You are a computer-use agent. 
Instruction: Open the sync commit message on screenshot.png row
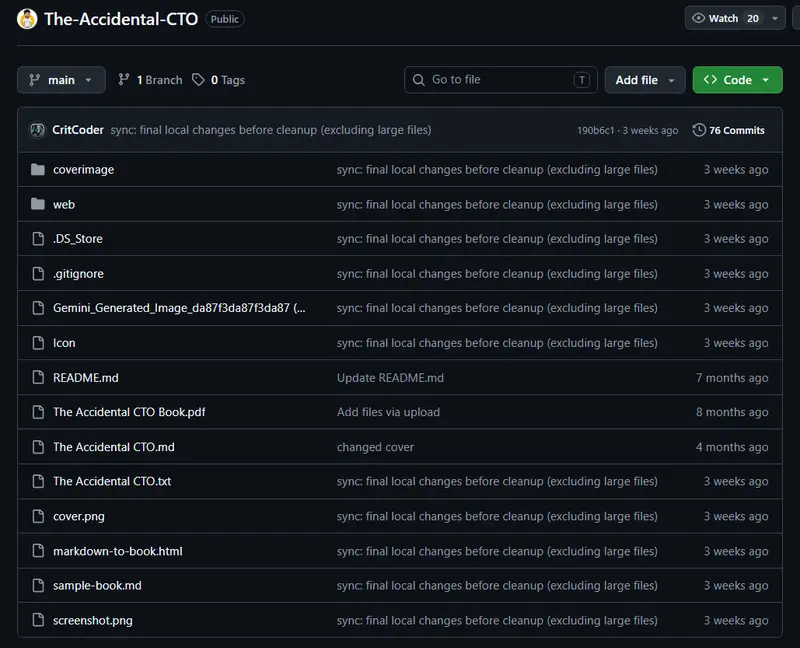[497, 620]
